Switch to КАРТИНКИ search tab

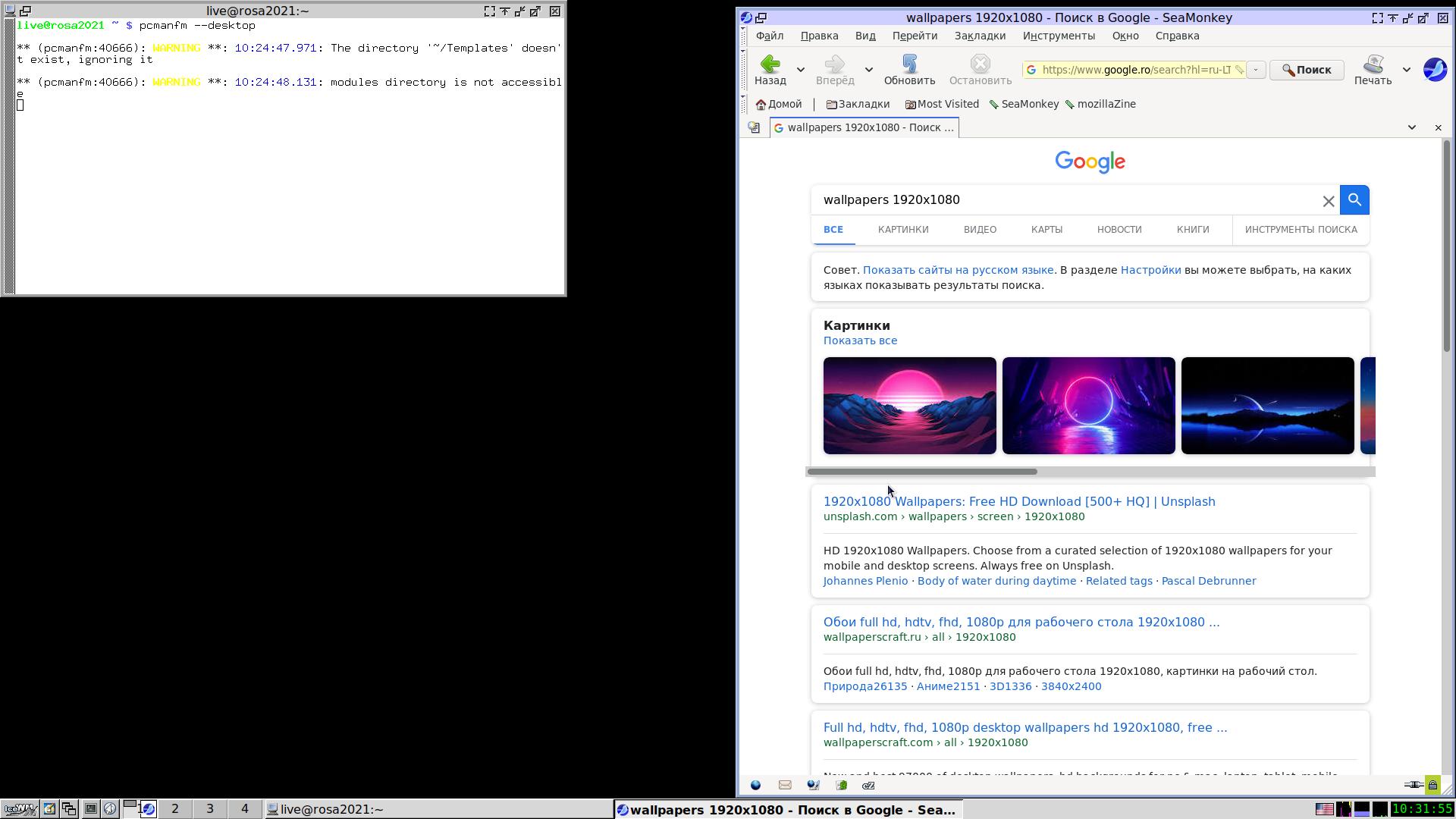pos(902,230)
